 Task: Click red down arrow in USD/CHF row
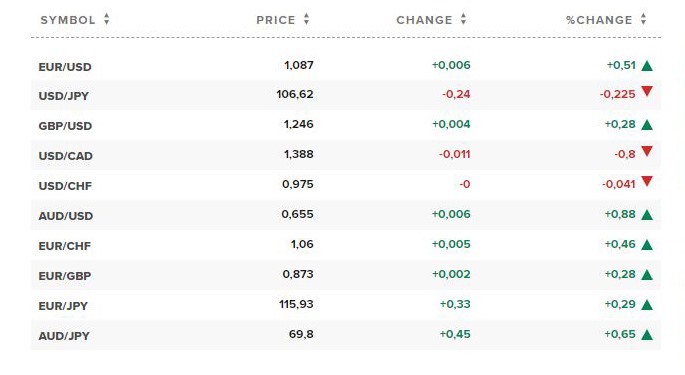tap(647, 181)
